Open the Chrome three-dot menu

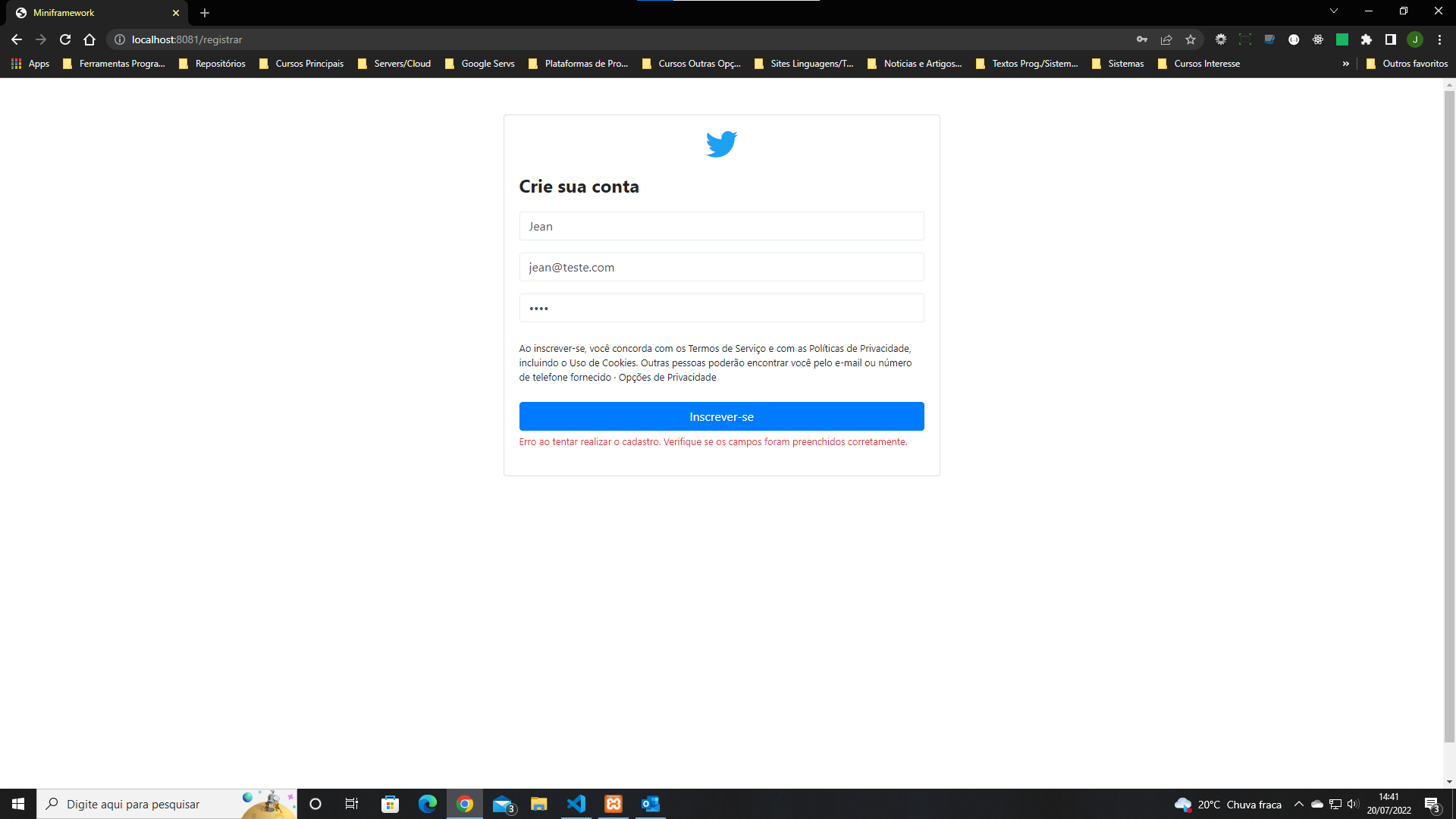(x=1439, y=39)
